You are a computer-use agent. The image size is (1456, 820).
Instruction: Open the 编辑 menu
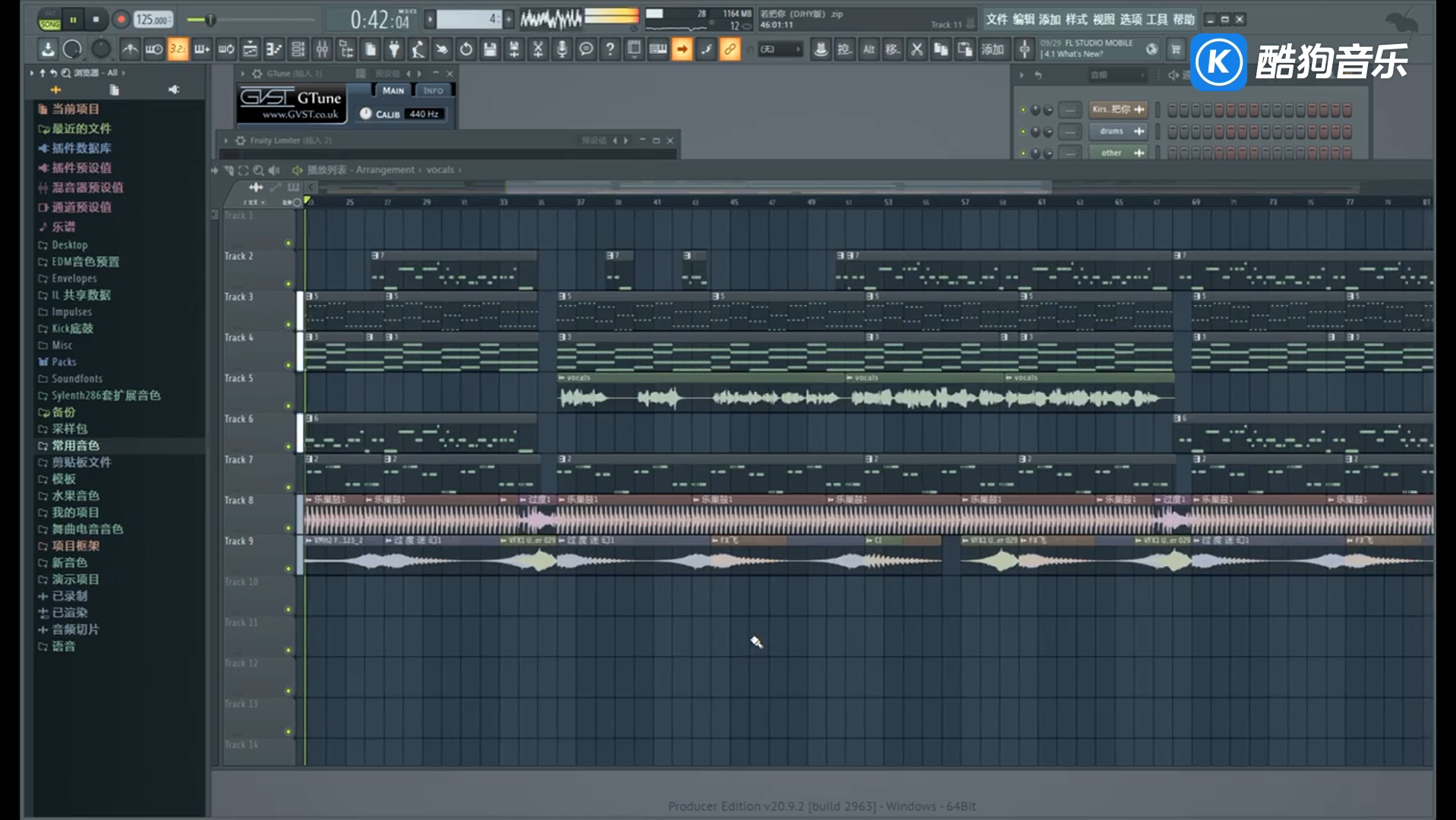[x=1023, y=20]
